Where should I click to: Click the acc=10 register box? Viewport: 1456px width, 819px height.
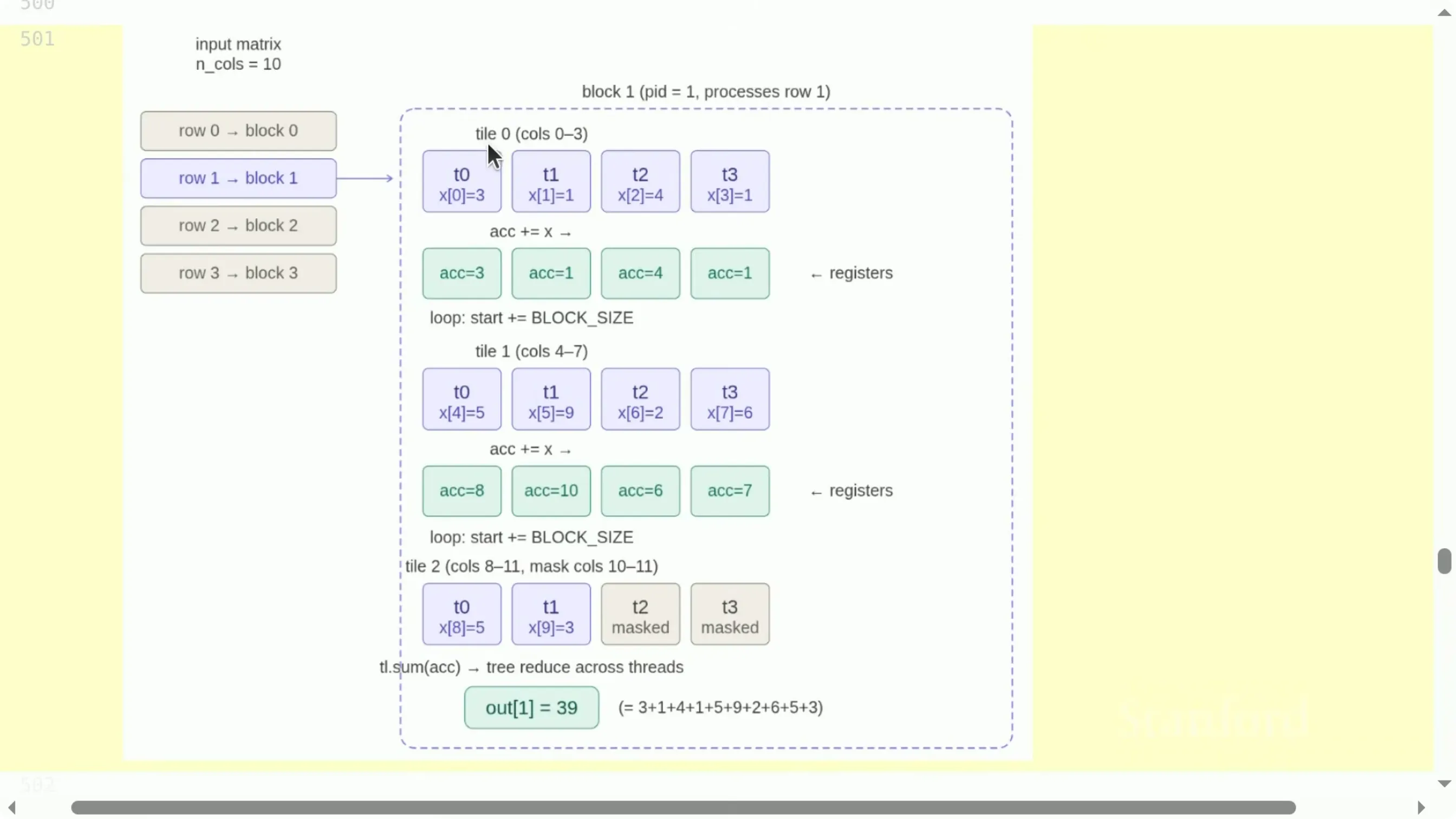click(551, 491)
